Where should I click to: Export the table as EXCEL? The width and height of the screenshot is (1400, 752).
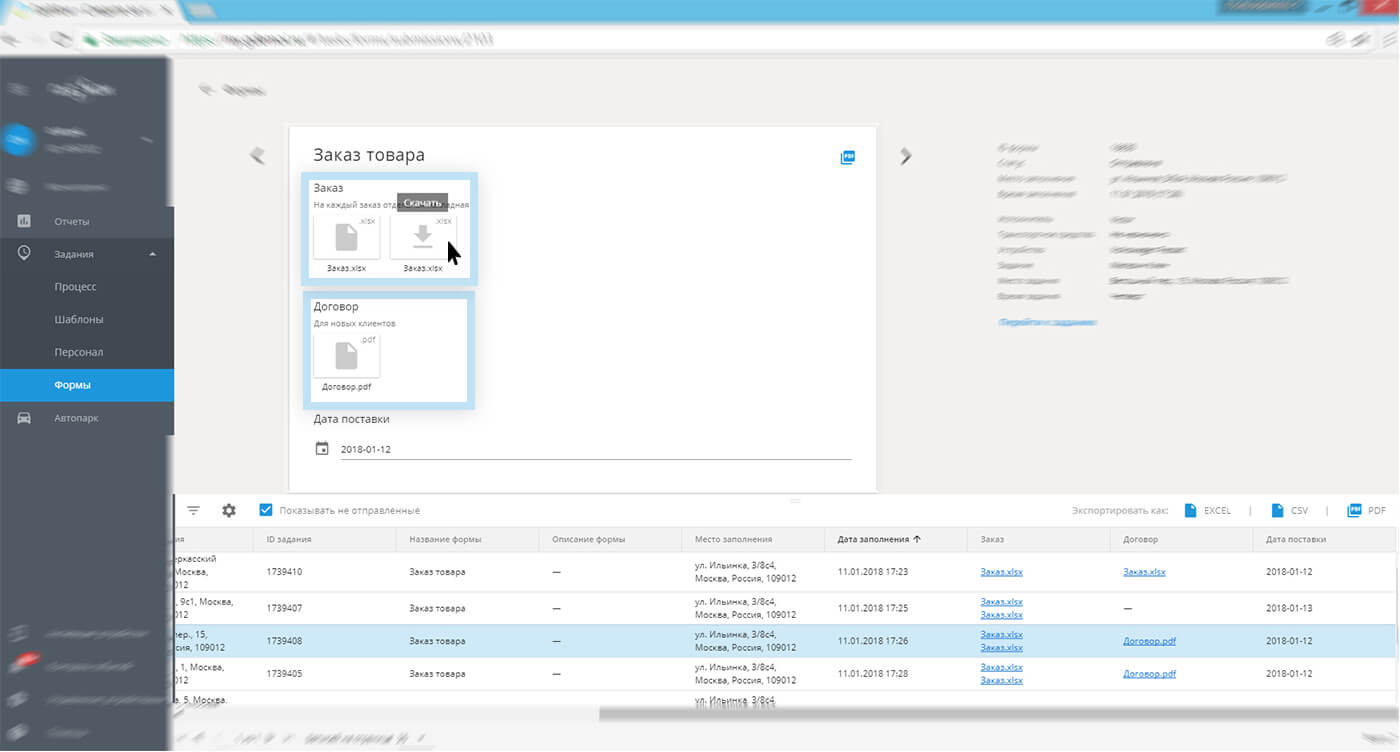coord(1207,510)
